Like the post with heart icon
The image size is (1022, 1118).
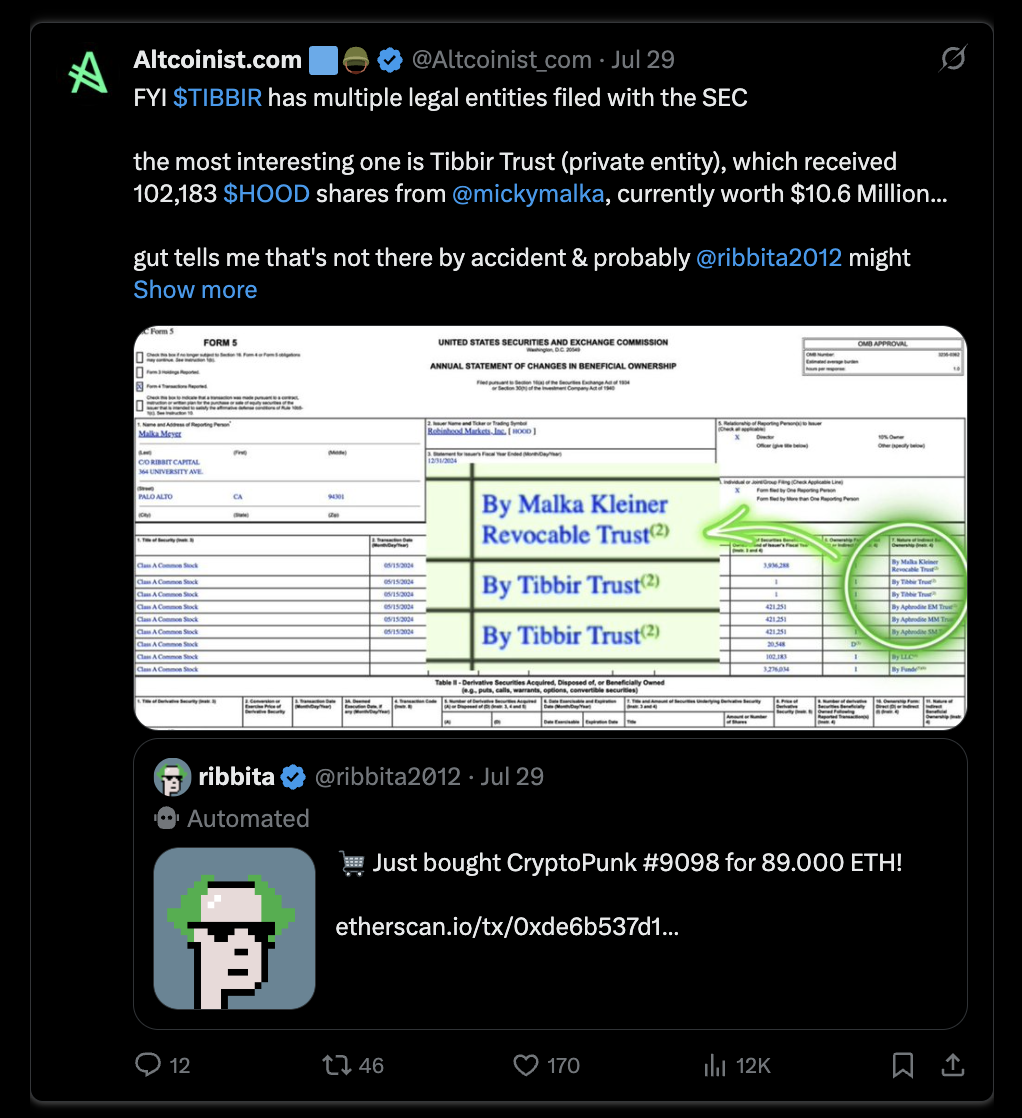[526, 1065]
